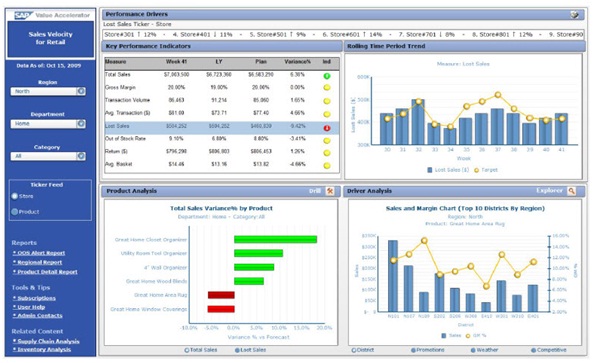Click the yellow indicator for Out of Stock Rate
This screenshot has width=593, height=363.
(327, 141)
